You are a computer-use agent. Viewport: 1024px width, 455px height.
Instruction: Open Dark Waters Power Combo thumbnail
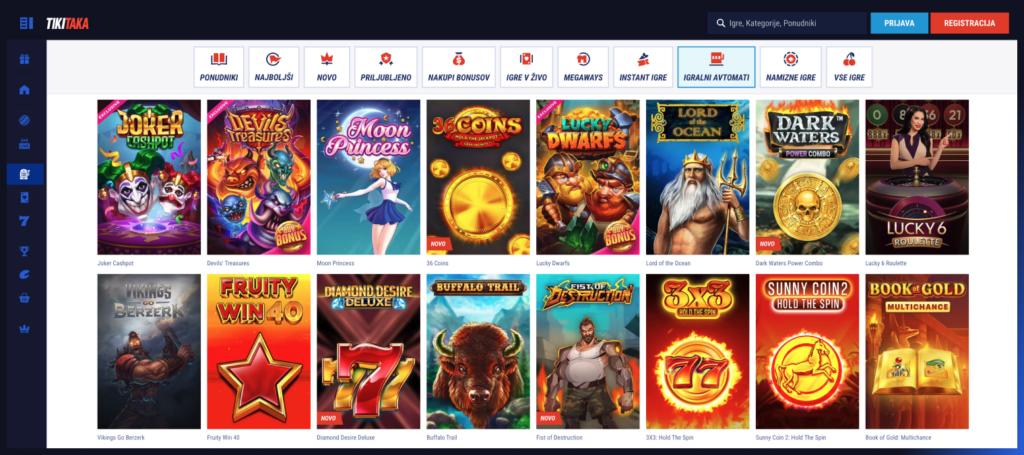click(x=807, y=177)
